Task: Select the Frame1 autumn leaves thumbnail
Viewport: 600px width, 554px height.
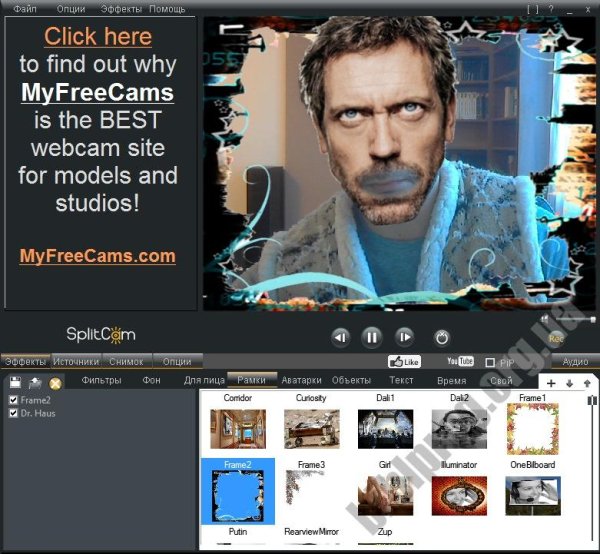Action: pos(533,429)
